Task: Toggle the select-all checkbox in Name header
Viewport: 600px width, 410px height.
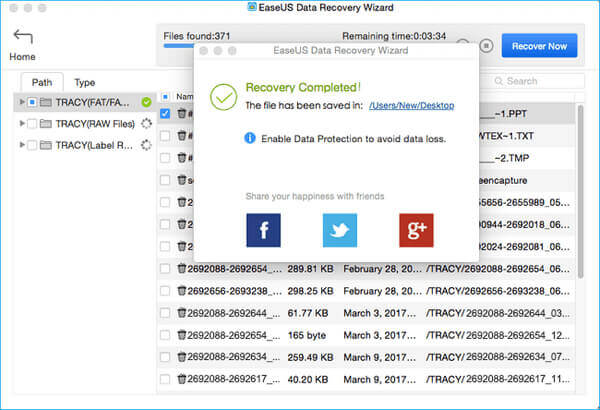Action: pyautogui.click(x=165, y=96)
